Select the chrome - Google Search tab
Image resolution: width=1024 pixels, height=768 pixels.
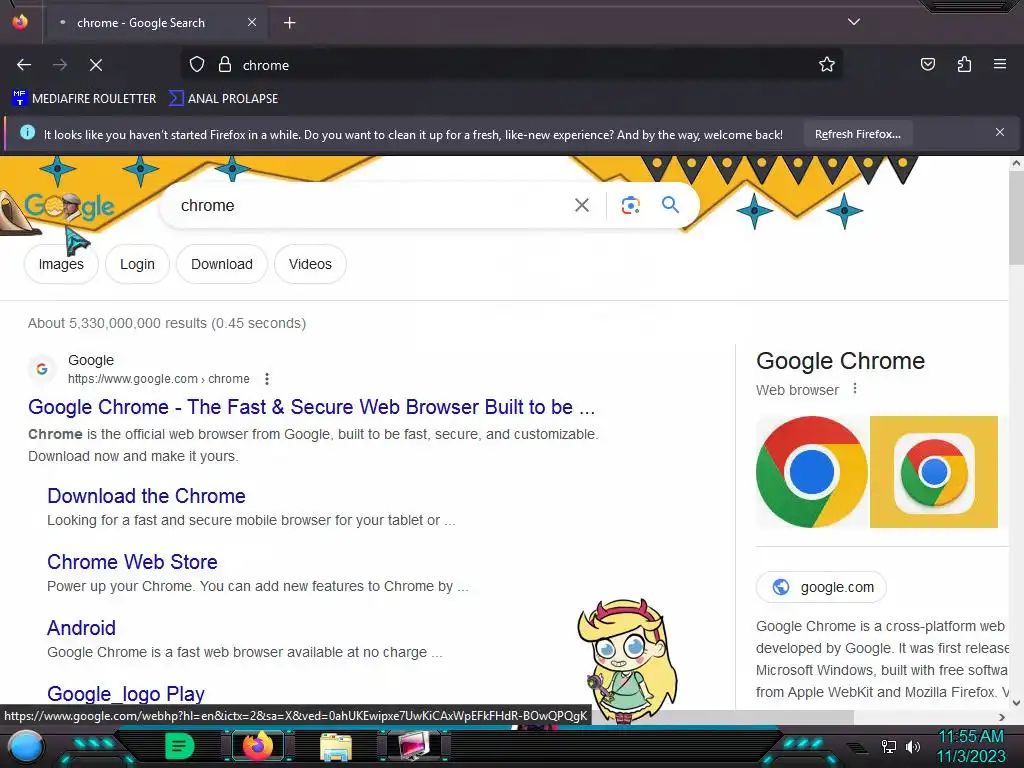coord(155,23)
